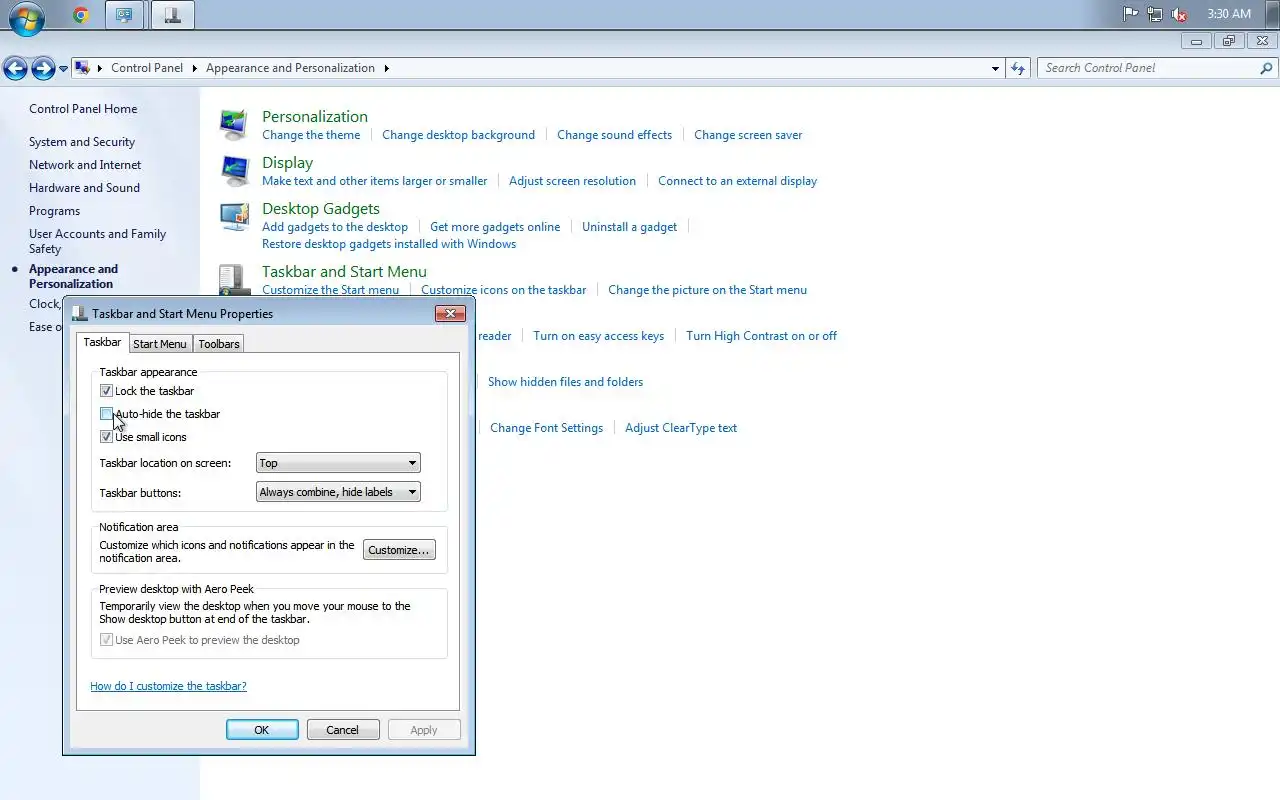
Task: Confirm with the OK button
Action: [262, 730]
